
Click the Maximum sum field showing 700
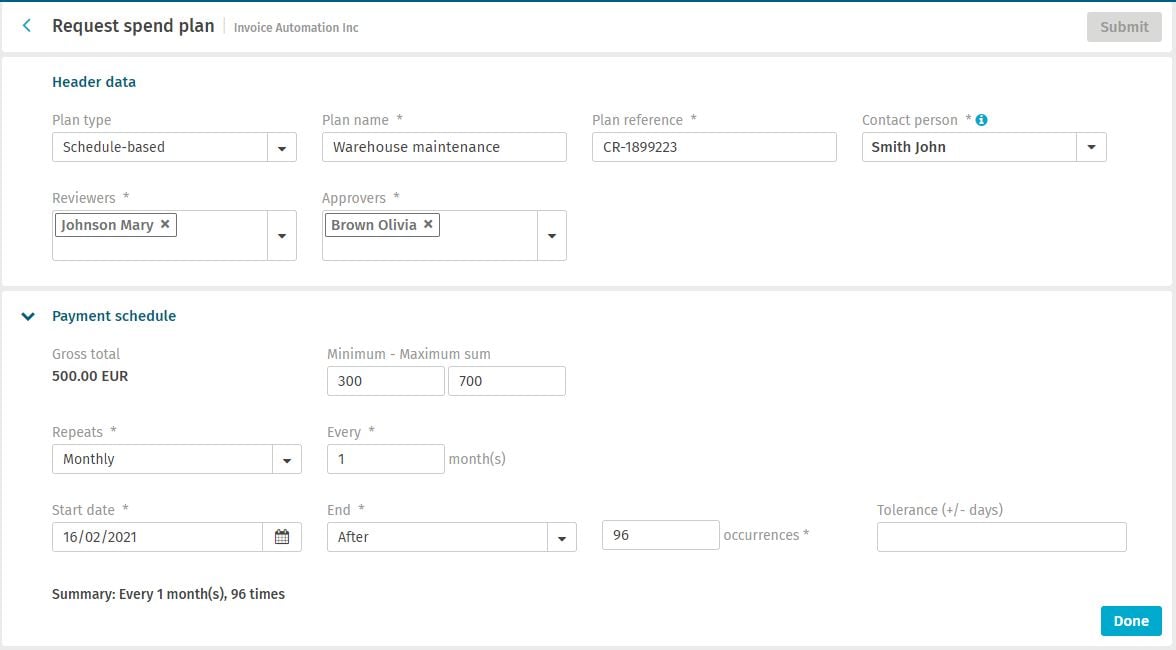click(507, 380)
